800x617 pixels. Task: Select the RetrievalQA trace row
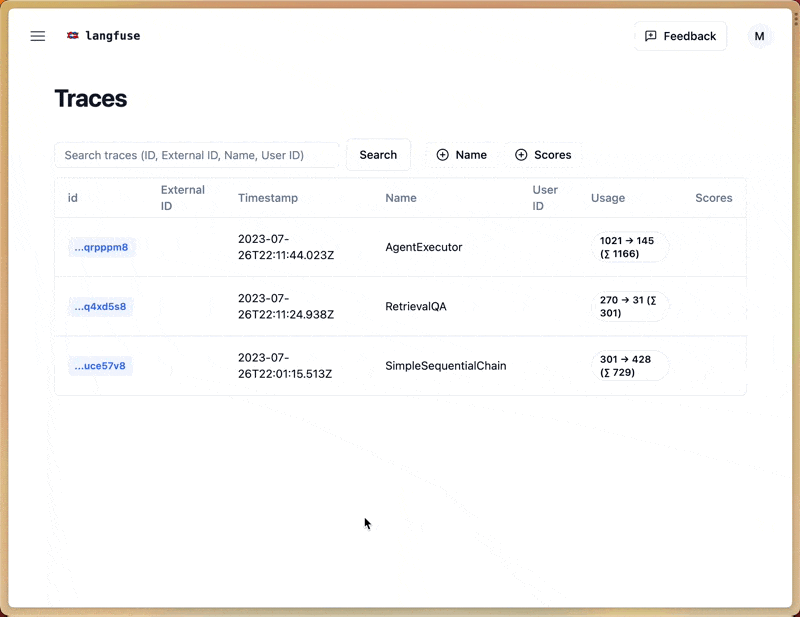point(416,306)
